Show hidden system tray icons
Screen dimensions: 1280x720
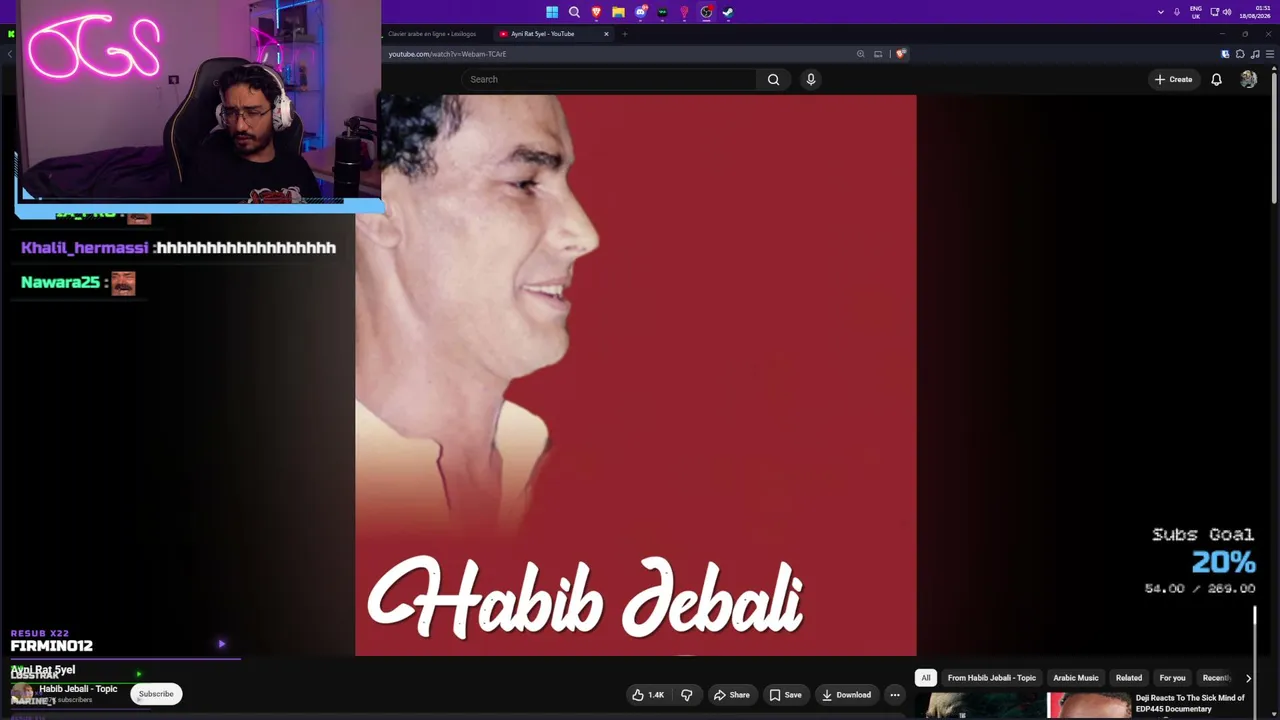click(1160, 12)
